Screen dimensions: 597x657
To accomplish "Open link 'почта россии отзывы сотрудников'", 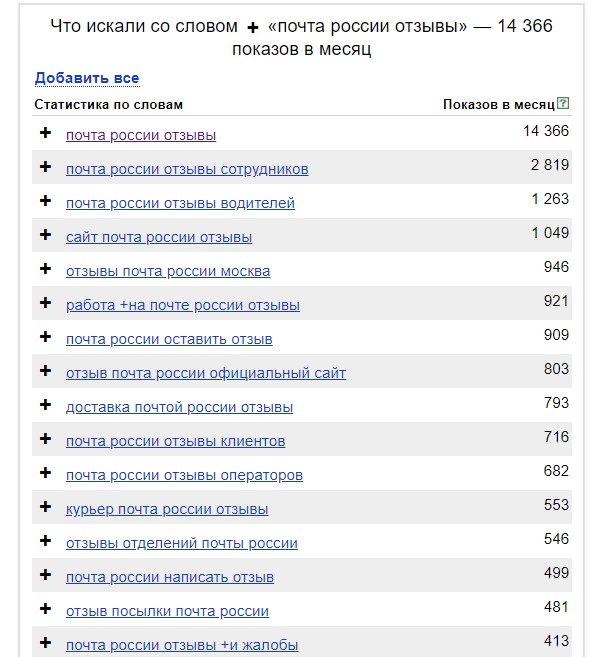I will (x=187, y=169).
